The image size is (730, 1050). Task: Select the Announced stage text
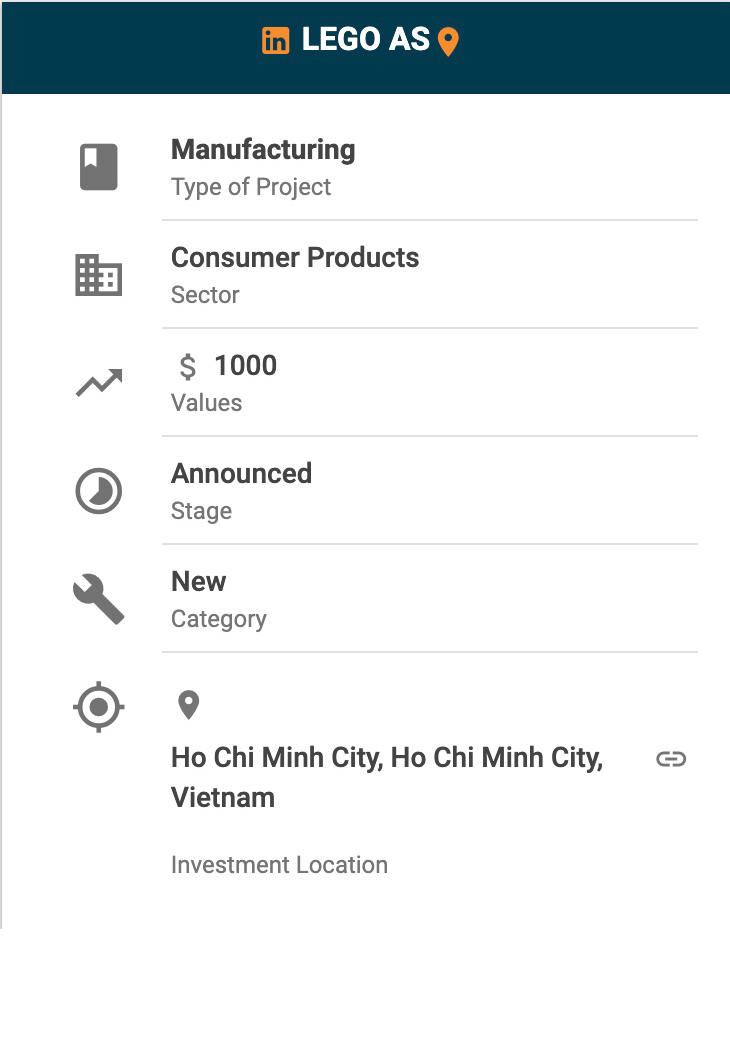241,474
